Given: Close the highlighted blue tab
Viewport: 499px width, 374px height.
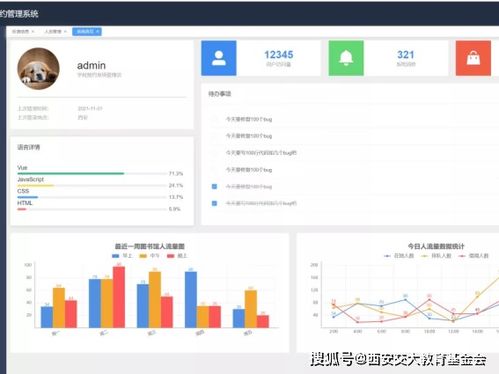Looking at the screenshot, I should point(97,31).
